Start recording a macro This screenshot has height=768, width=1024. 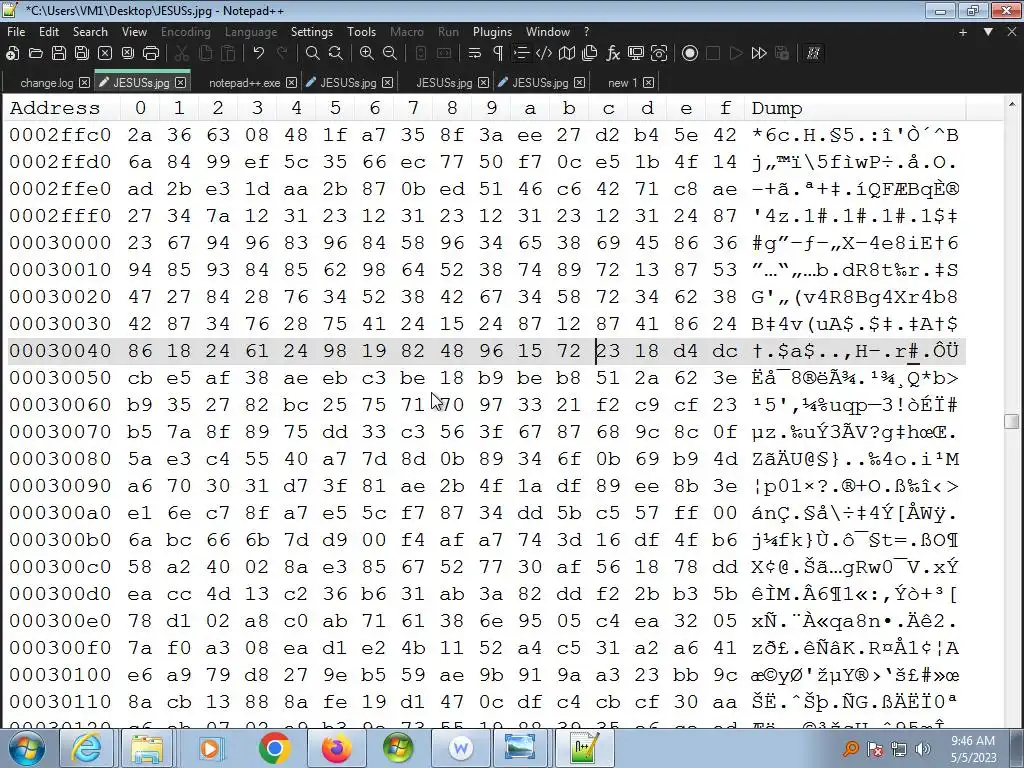point(690,54)
